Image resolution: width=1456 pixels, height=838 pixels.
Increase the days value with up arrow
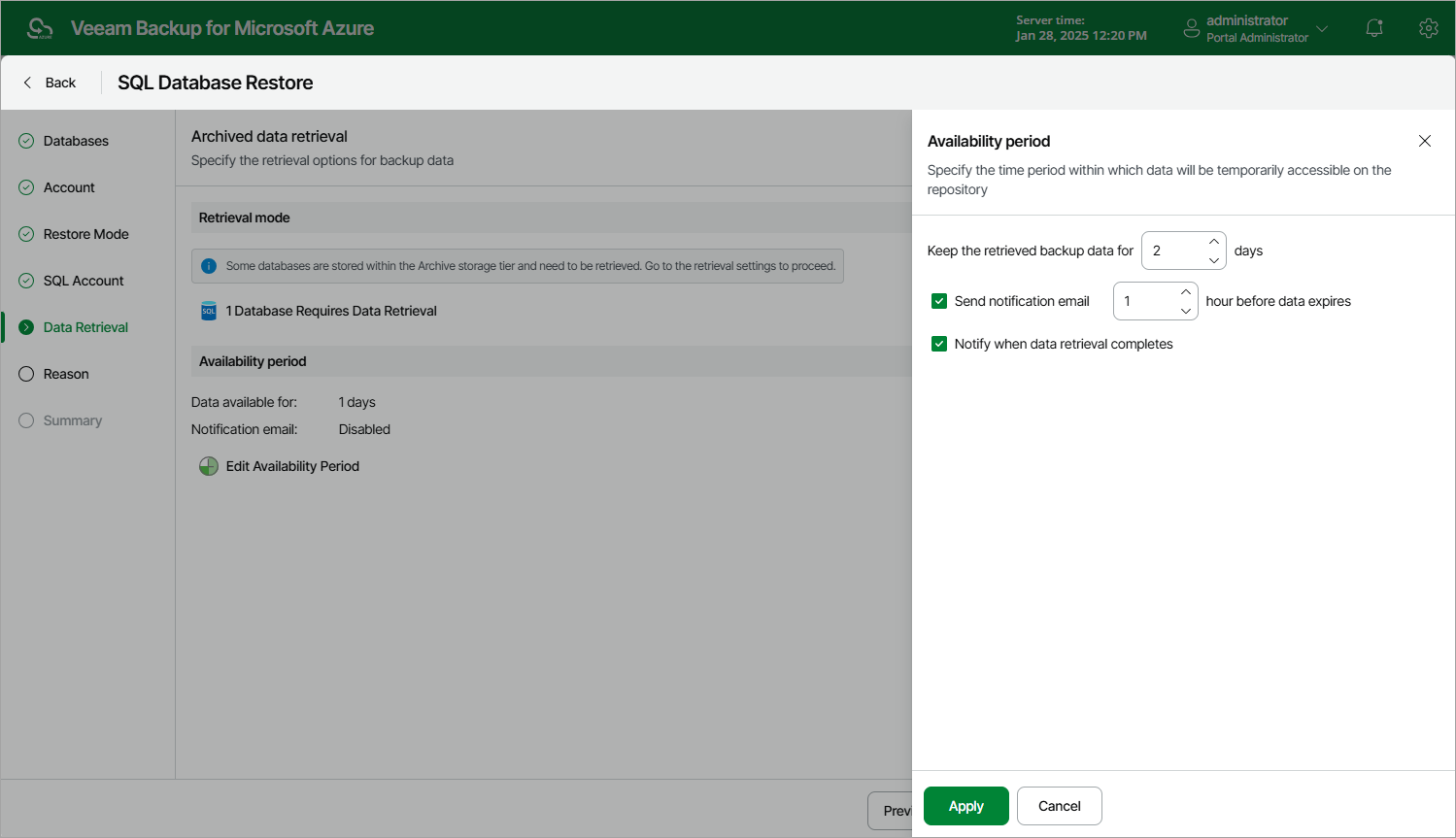[1214, 242]
